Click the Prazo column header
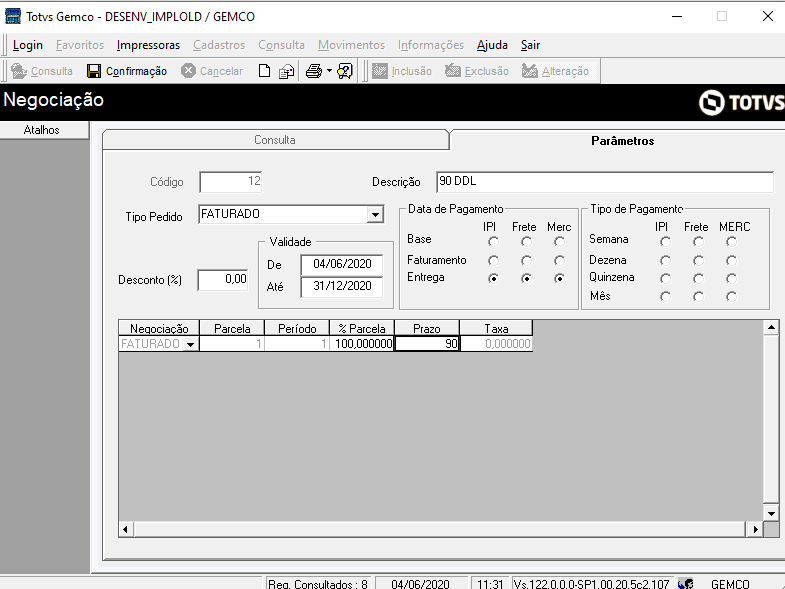Image resolution: width=785 pixels, height=589 pixels. point(427,329)
